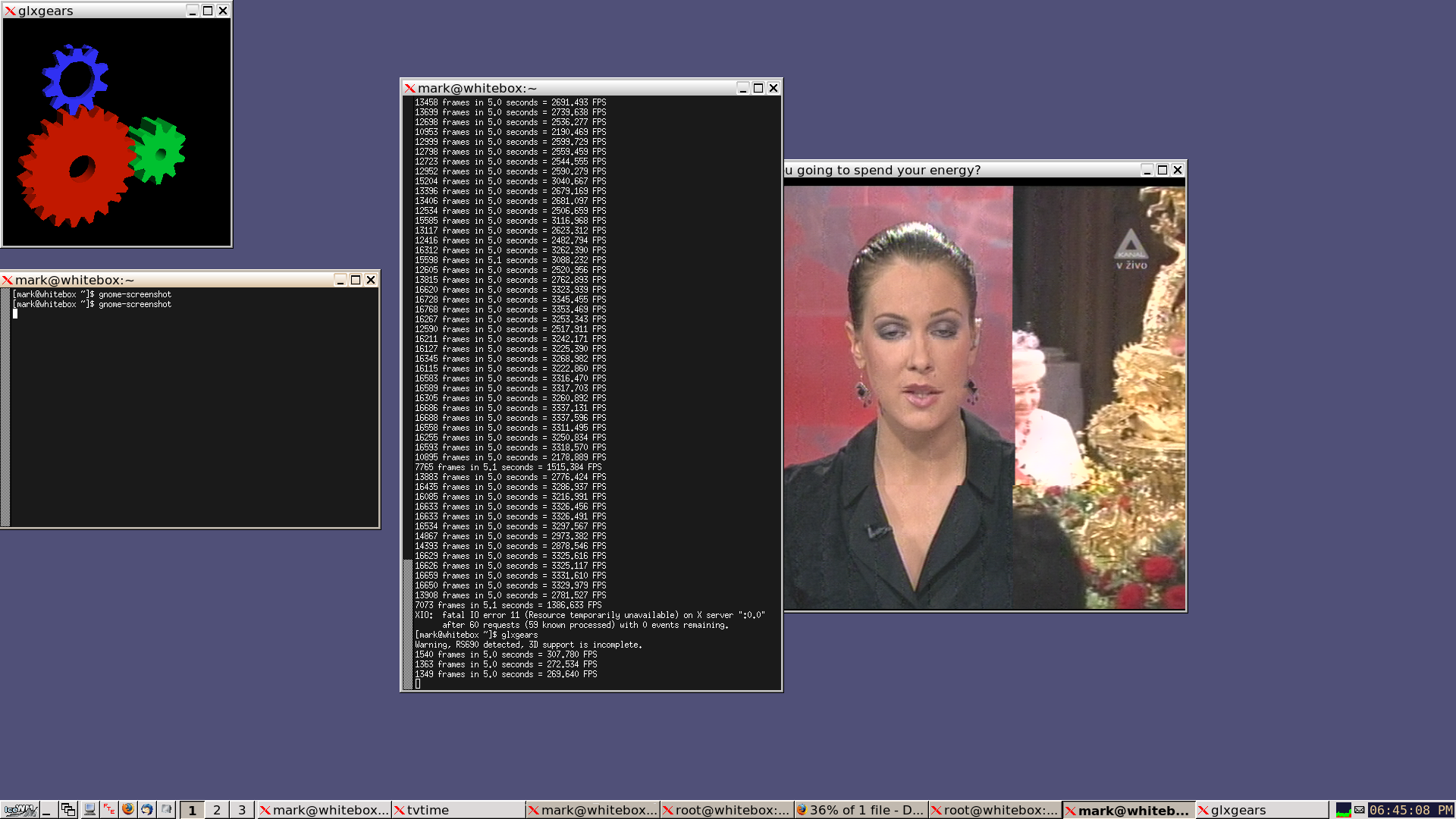Viewport: 1456px width, 819px height.
Task: Switch to the 36% of 1 file download task
Action: click(861, 810)
